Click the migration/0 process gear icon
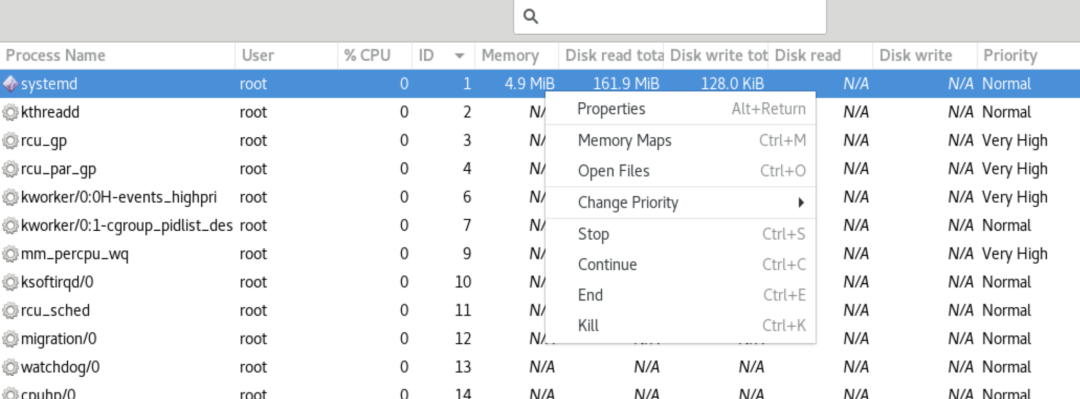This screenshot has width=1080, height=399. pos(10,338)
